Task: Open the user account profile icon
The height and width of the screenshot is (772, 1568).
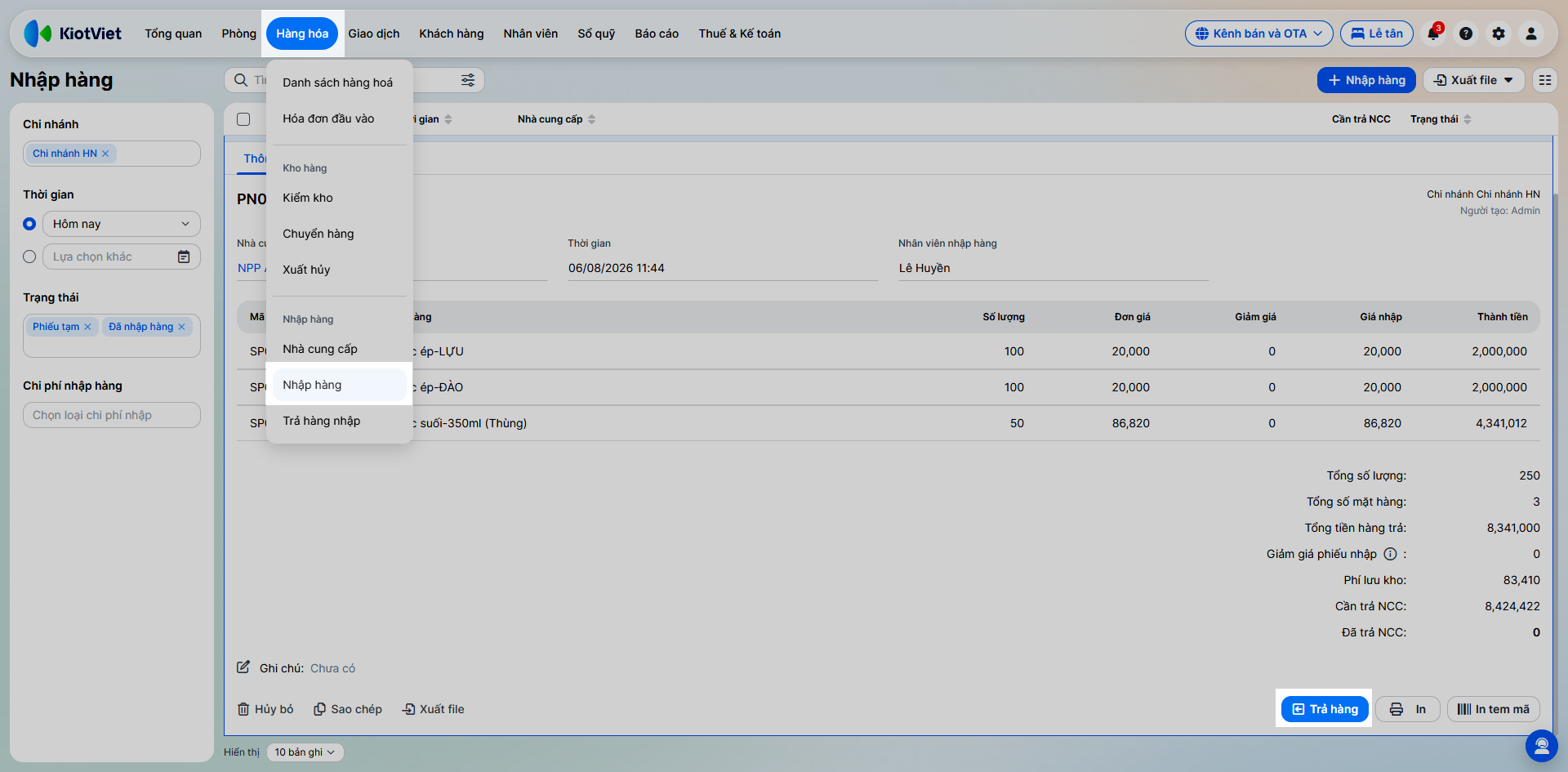Action: tap(1531, 33)
